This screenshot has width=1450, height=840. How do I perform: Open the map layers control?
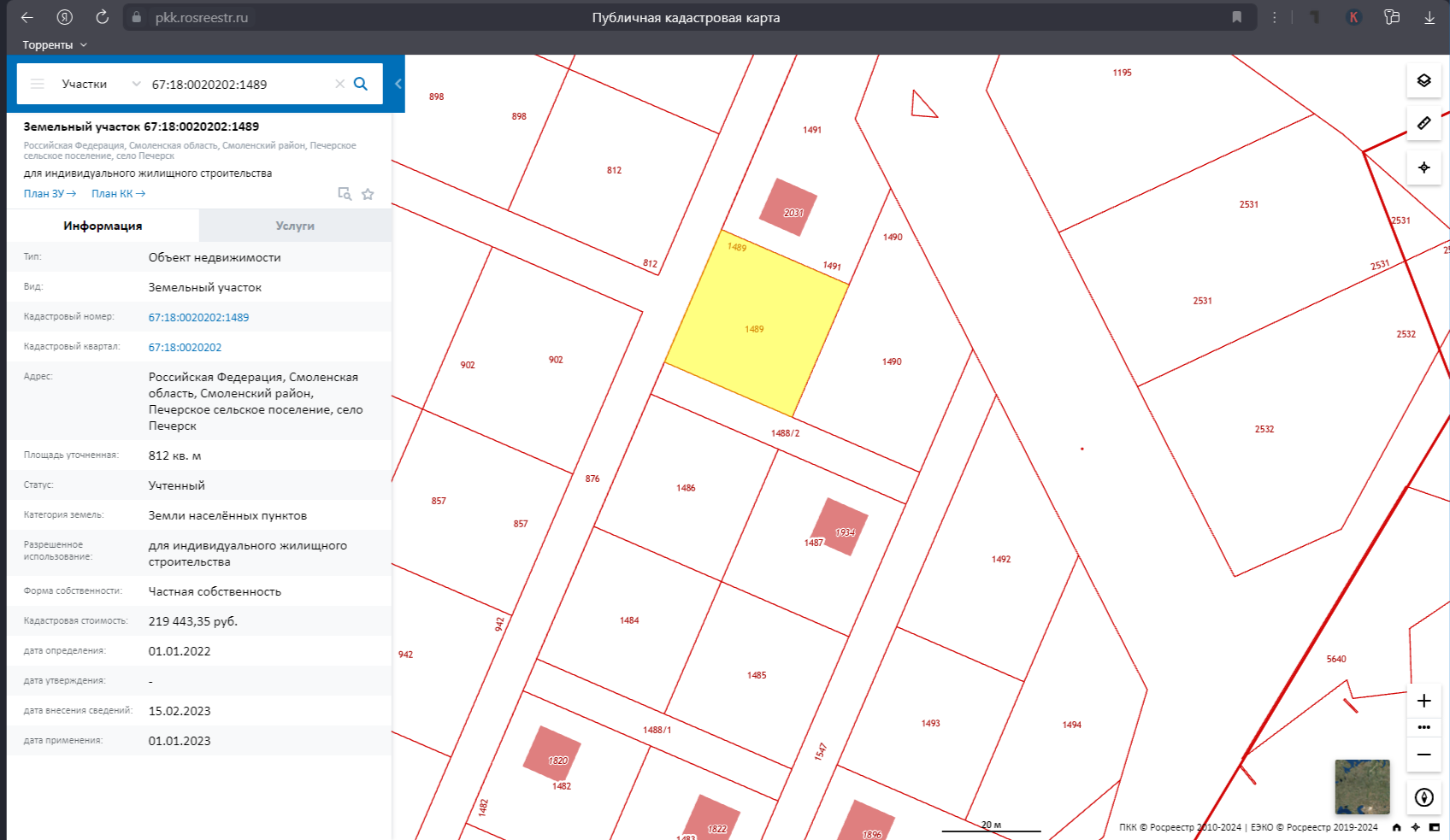pyautogui.click(x=1424, y=80)
